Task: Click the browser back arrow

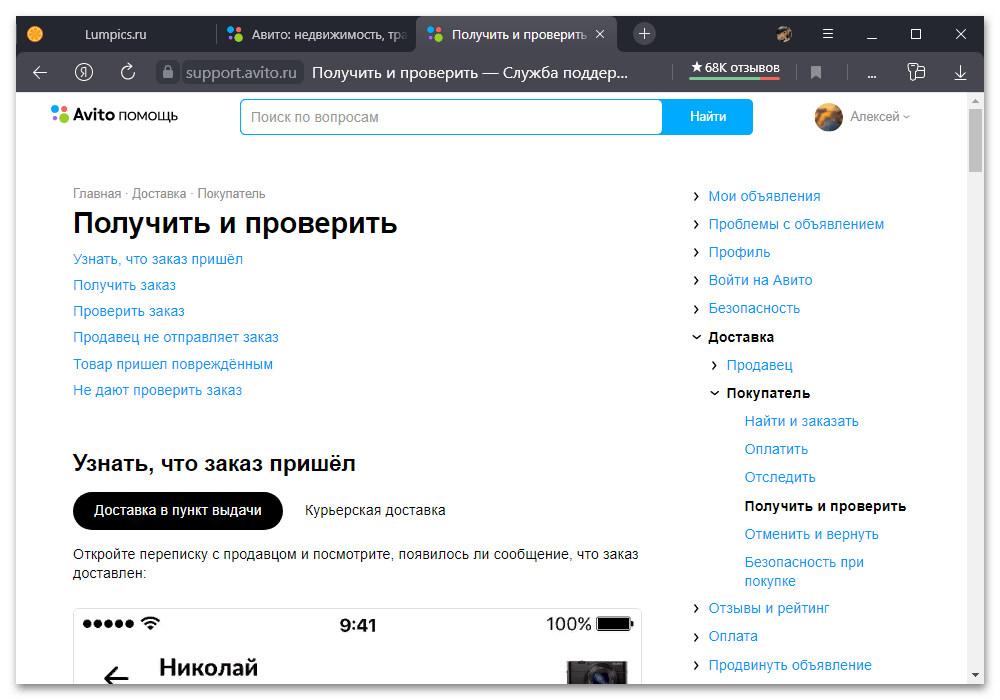Action: point(40,72)
